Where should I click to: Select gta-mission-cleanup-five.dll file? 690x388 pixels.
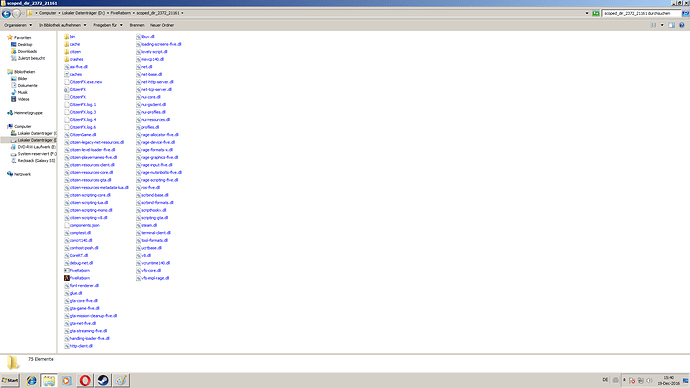[91, 316]
